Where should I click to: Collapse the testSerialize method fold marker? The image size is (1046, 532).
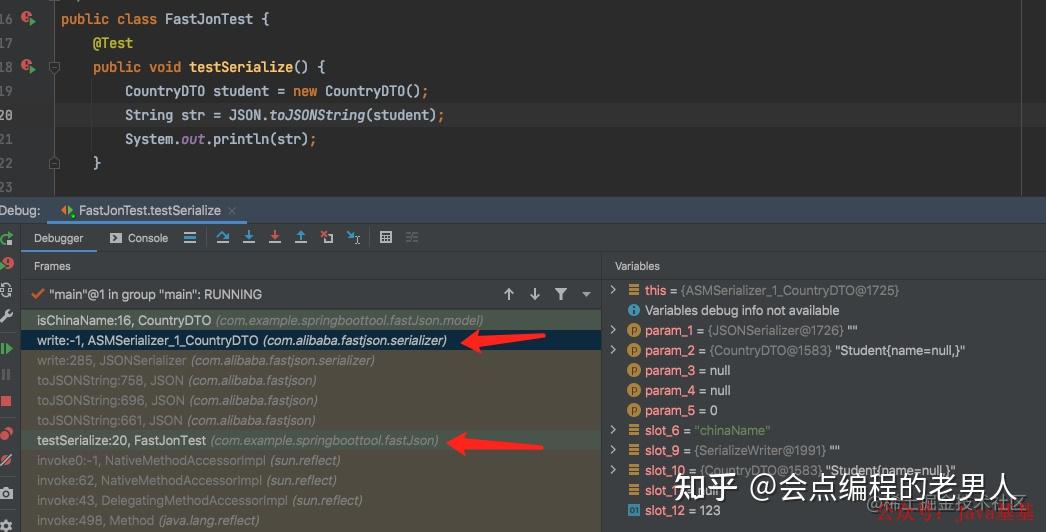click(x=55, y=67)
